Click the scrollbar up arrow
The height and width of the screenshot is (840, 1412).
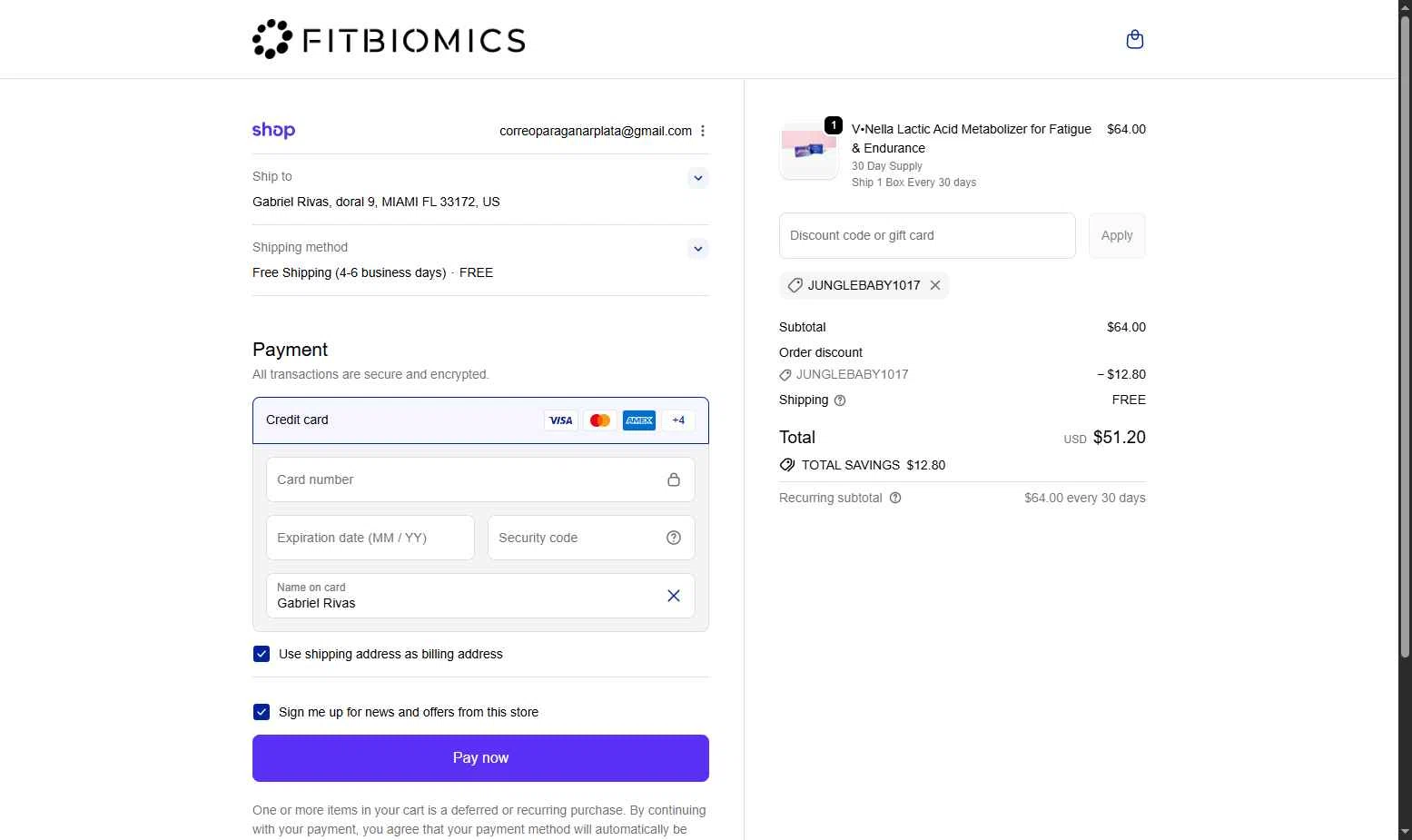[1405, 7]
